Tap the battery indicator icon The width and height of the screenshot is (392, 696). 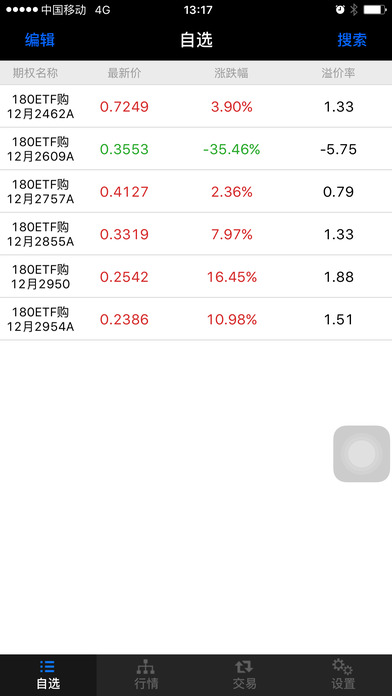pos(375,10)
